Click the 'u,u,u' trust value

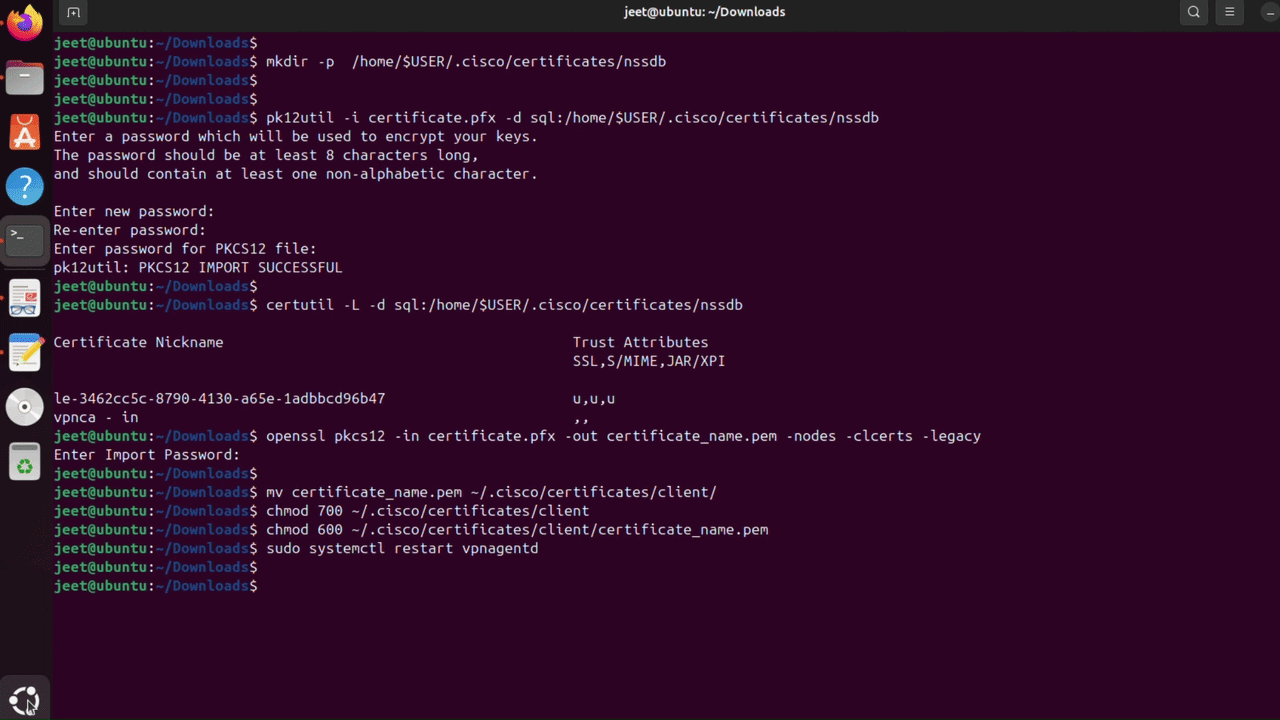click(x=594, y=399)
